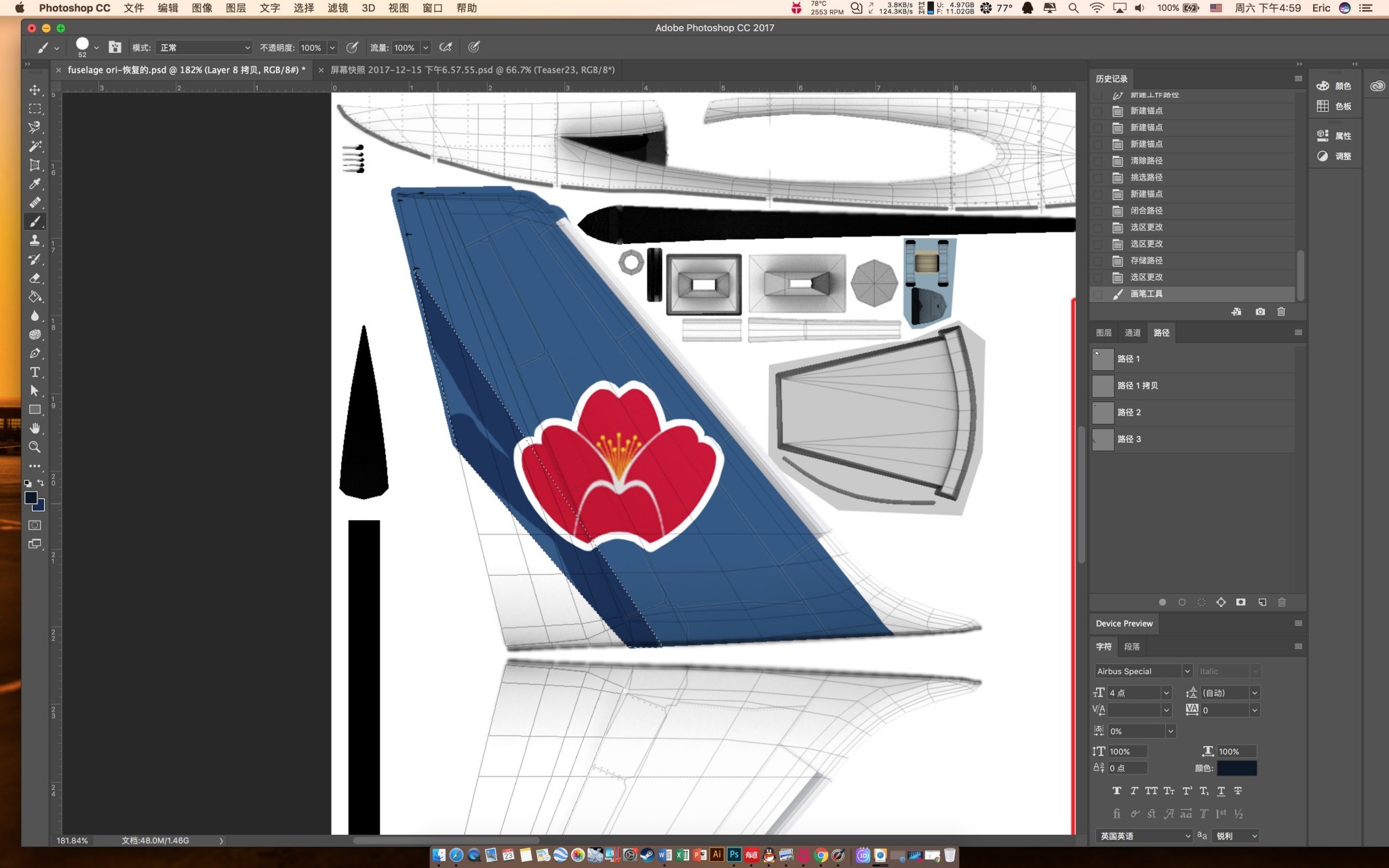Click the foreground color swatch in toolbar
Viewport: 1389px width, 868px height.
click(x=31, y=498)
